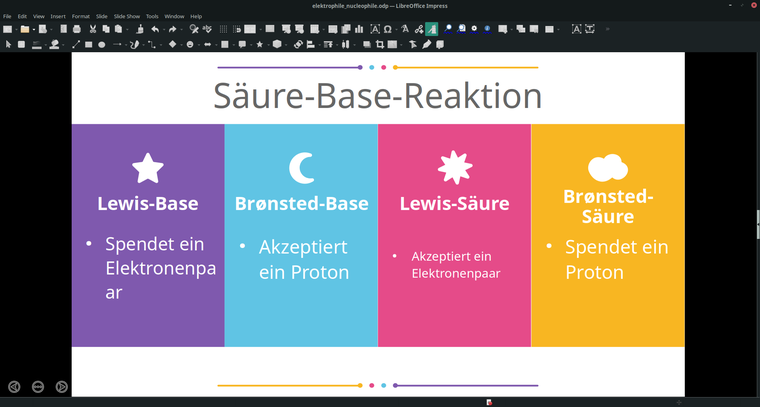Click the selection arrow tool
Screen dimensions: 760x407
click(8, 44)
